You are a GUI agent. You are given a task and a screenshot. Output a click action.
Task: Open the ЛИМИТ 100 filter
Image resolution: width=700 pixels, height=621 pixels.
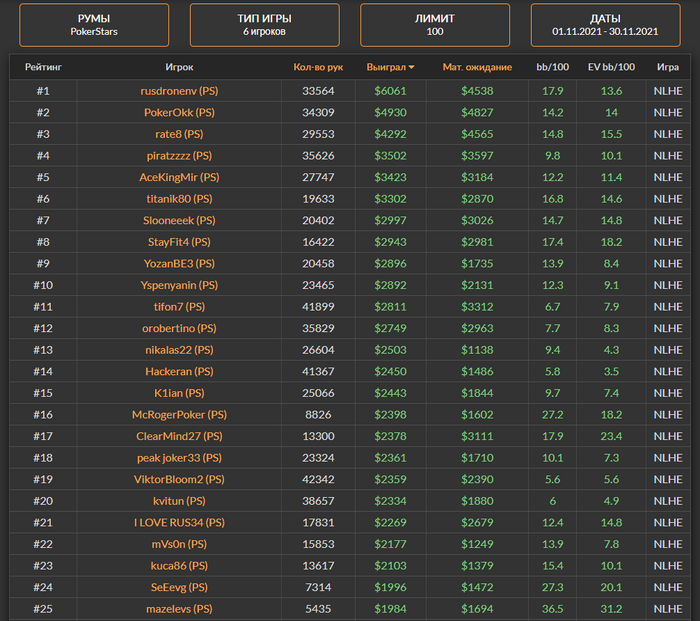tap(434, 25)
